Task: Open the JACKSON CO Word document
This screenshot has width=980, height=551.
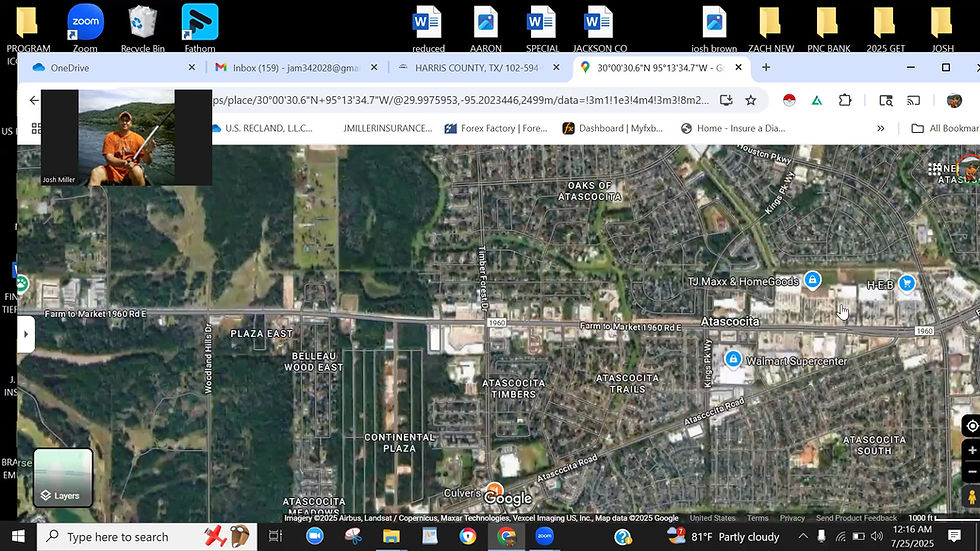Action: tap(599, 28)
